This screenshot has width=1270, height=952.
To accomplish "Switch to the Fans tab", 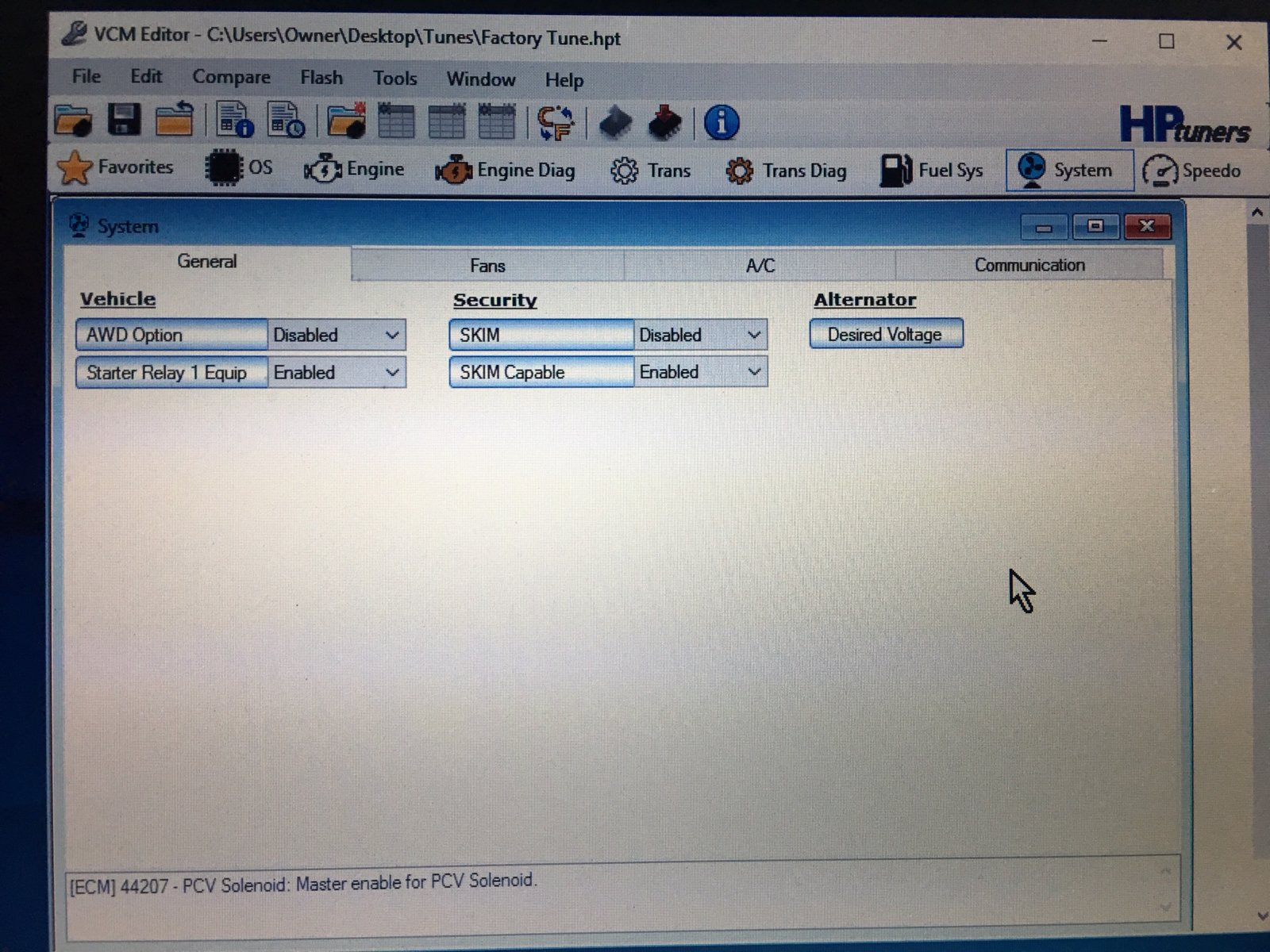I will coord(487,266).
